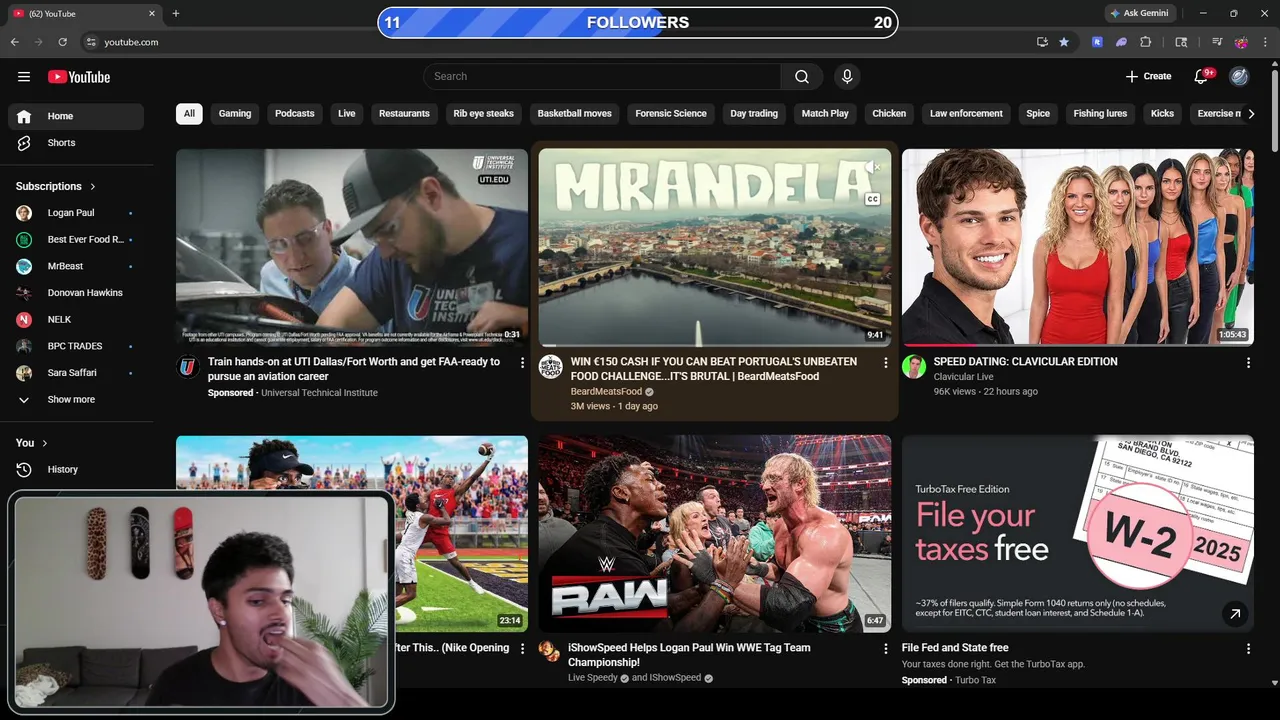Open options for iShowSpeed WWE video

coord(885,649)
